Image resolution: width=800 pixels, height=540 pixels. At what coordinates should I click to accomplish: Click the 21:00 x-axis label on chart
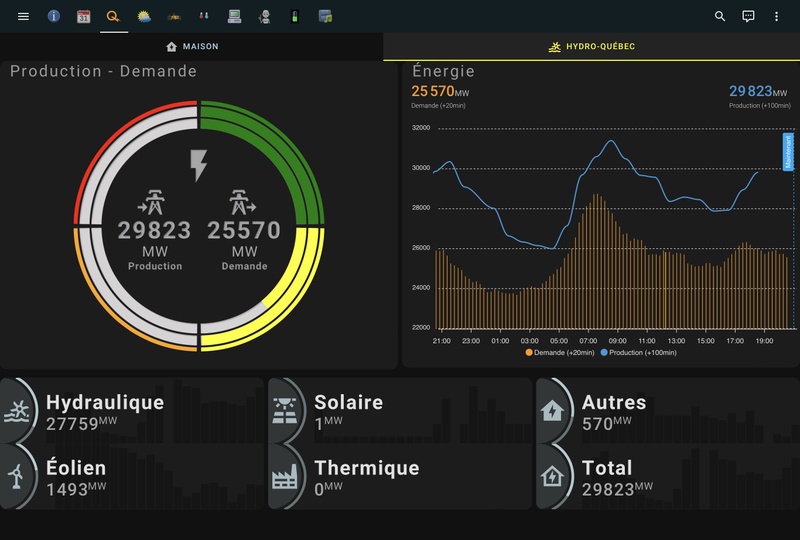441,341
